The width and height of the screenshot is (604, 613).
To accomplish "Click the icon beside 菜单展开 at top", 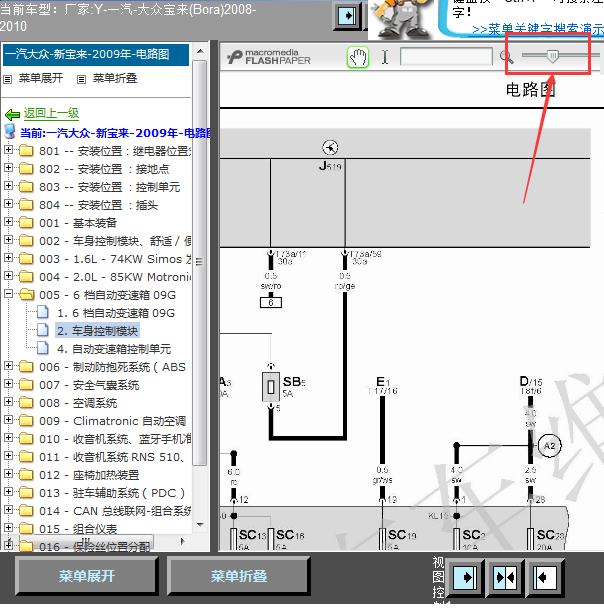I will coord(7,79).
